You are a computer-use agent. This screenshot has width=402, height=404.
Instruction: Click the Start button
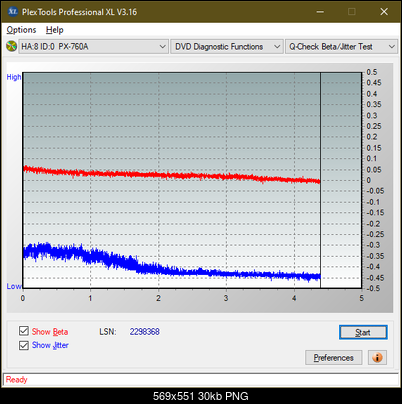coord(363,332)
